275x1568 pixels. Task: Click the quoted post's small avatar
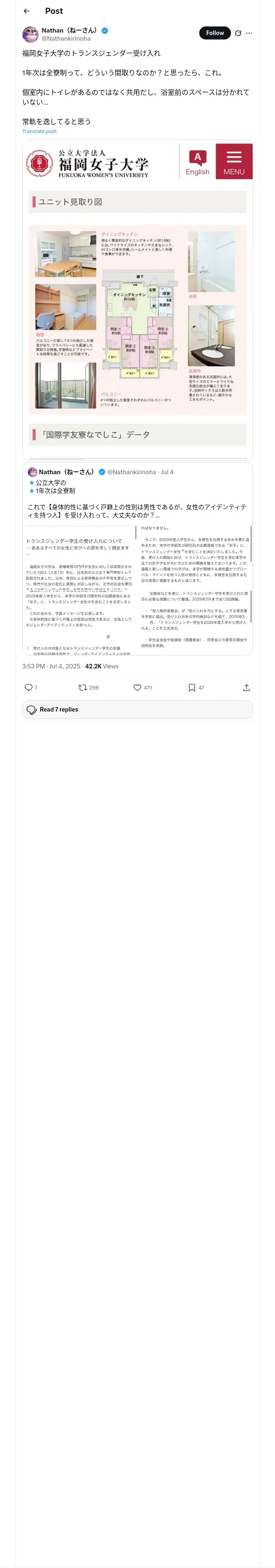tap(32, 472)
